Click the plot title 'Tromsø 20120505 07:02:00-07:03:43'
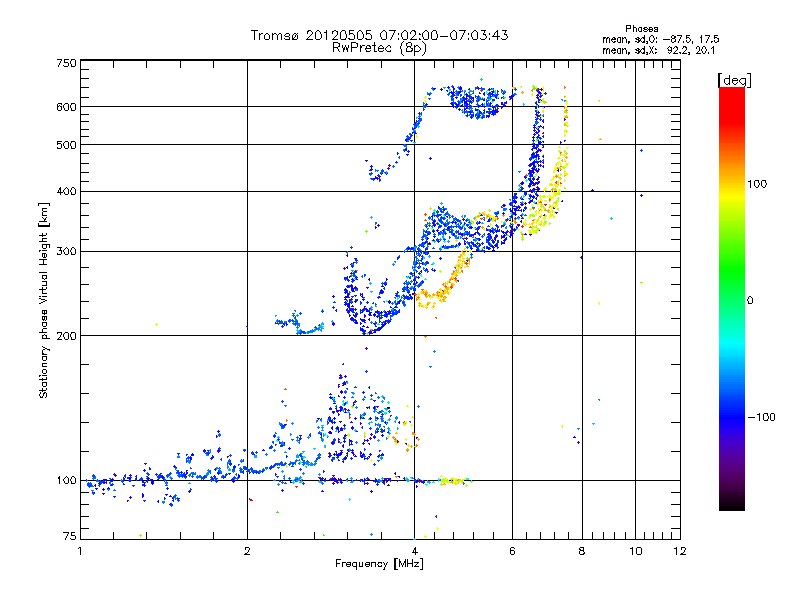This screenshot has width=800, height=600. point(379,35)
